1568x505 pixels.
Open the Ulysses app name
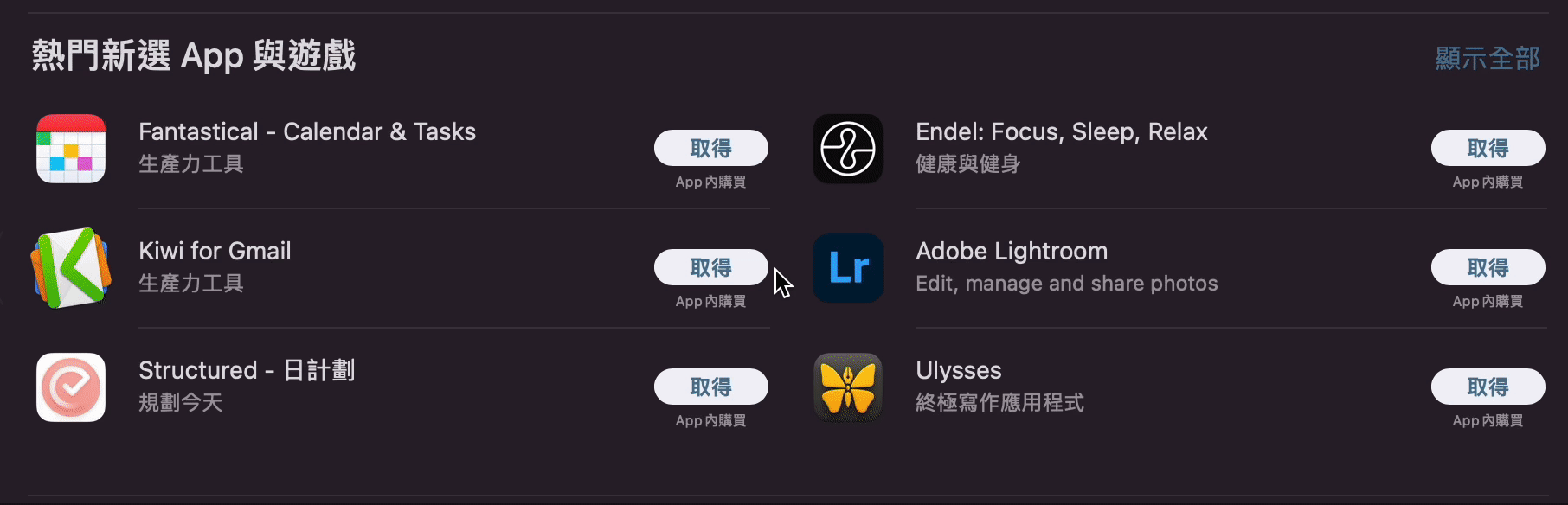(958, 370)
